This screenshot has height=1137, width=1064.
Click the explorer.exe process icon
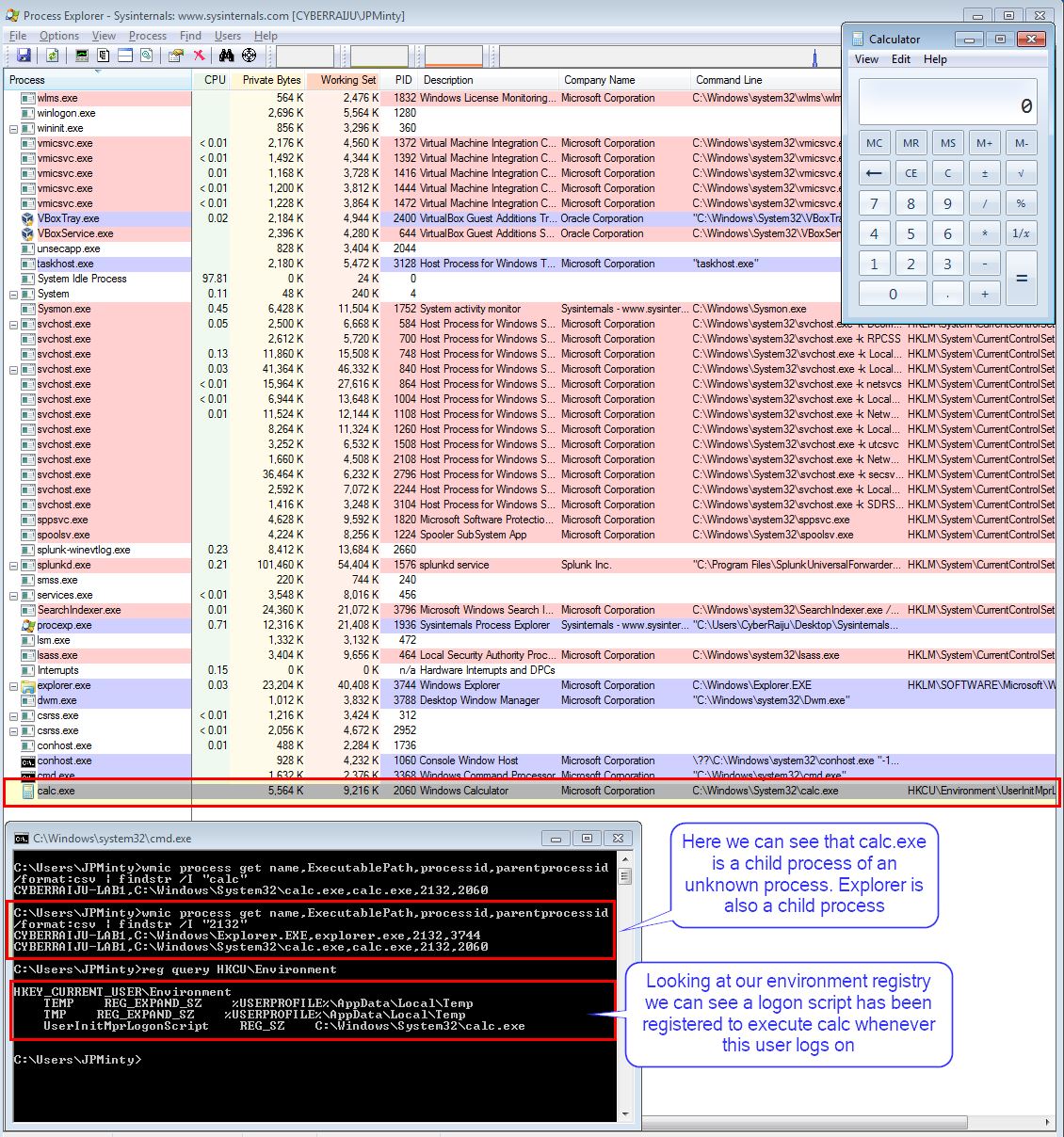point(27,685)
